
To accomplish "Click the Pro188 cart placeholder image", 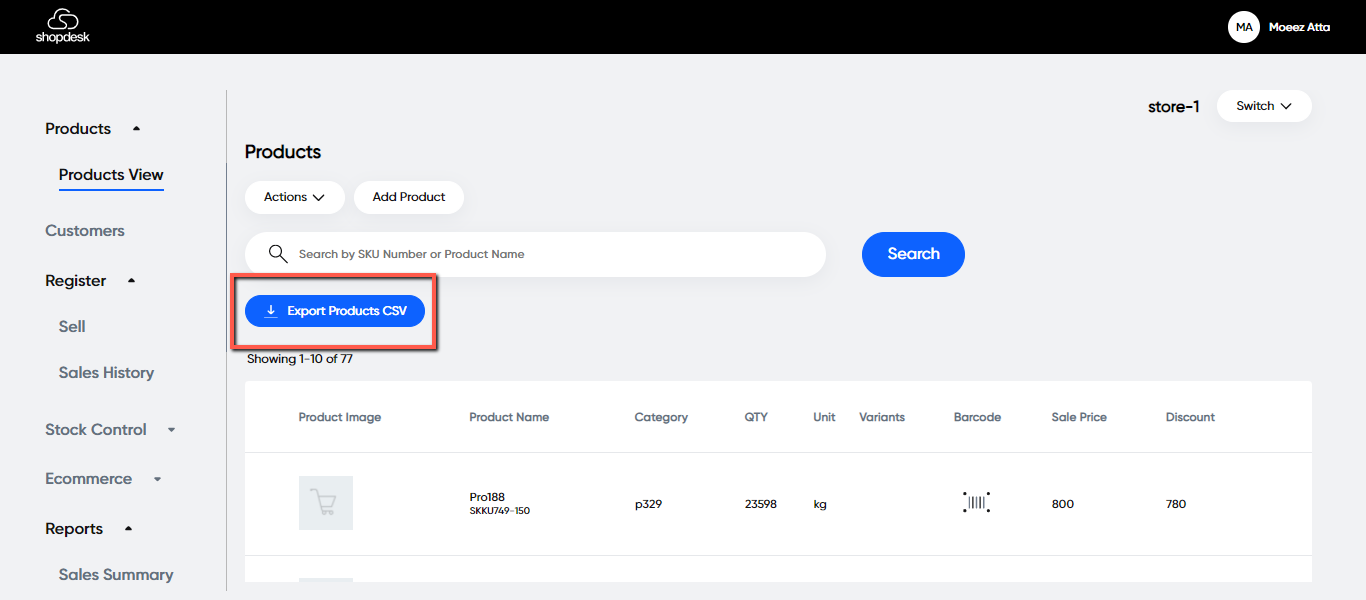I will coord(325,503).
